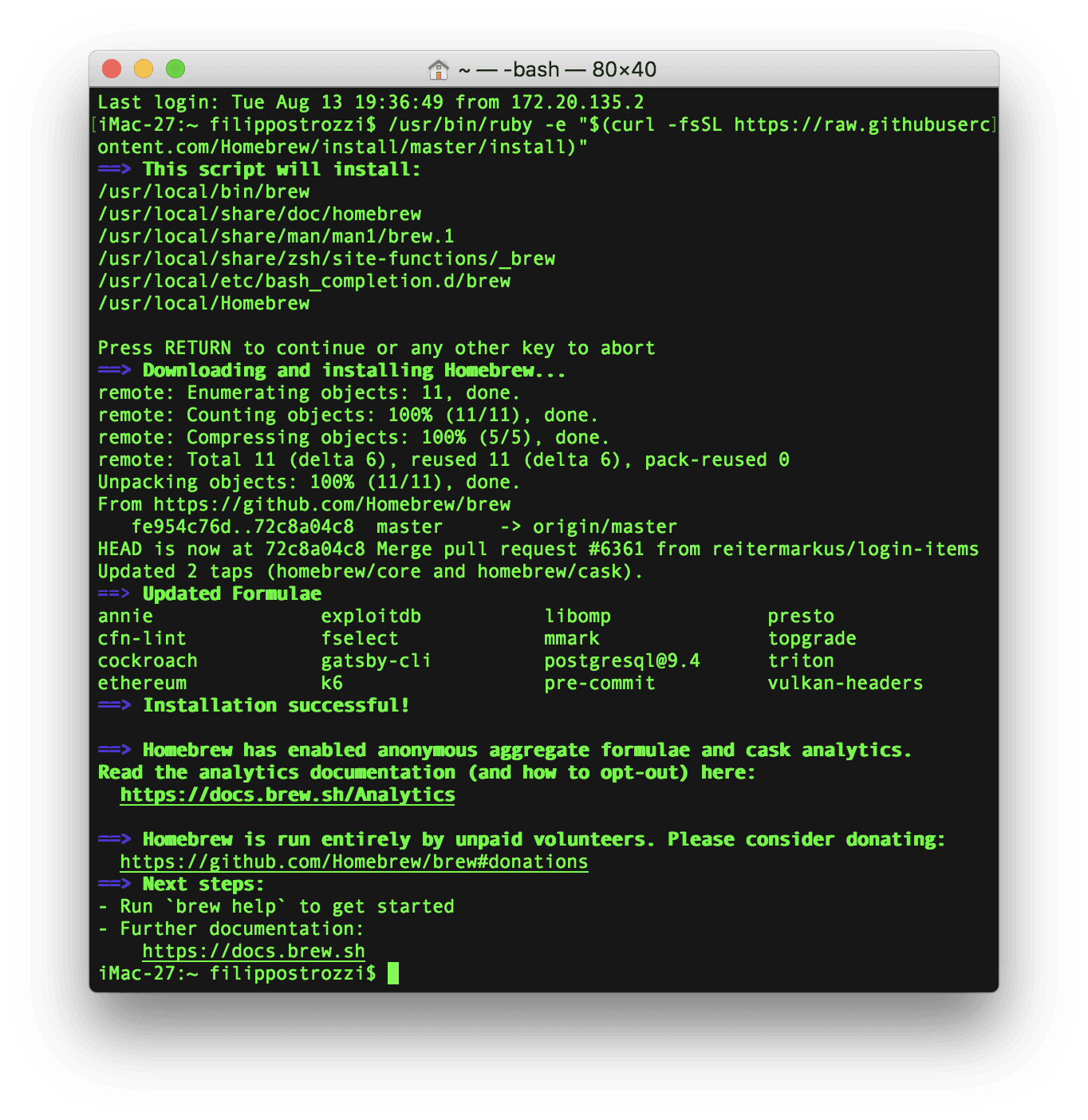Screen dimensions: 1088x1120
Task: Minimize the Terminal with the yellow button
Action: (144, 69)
